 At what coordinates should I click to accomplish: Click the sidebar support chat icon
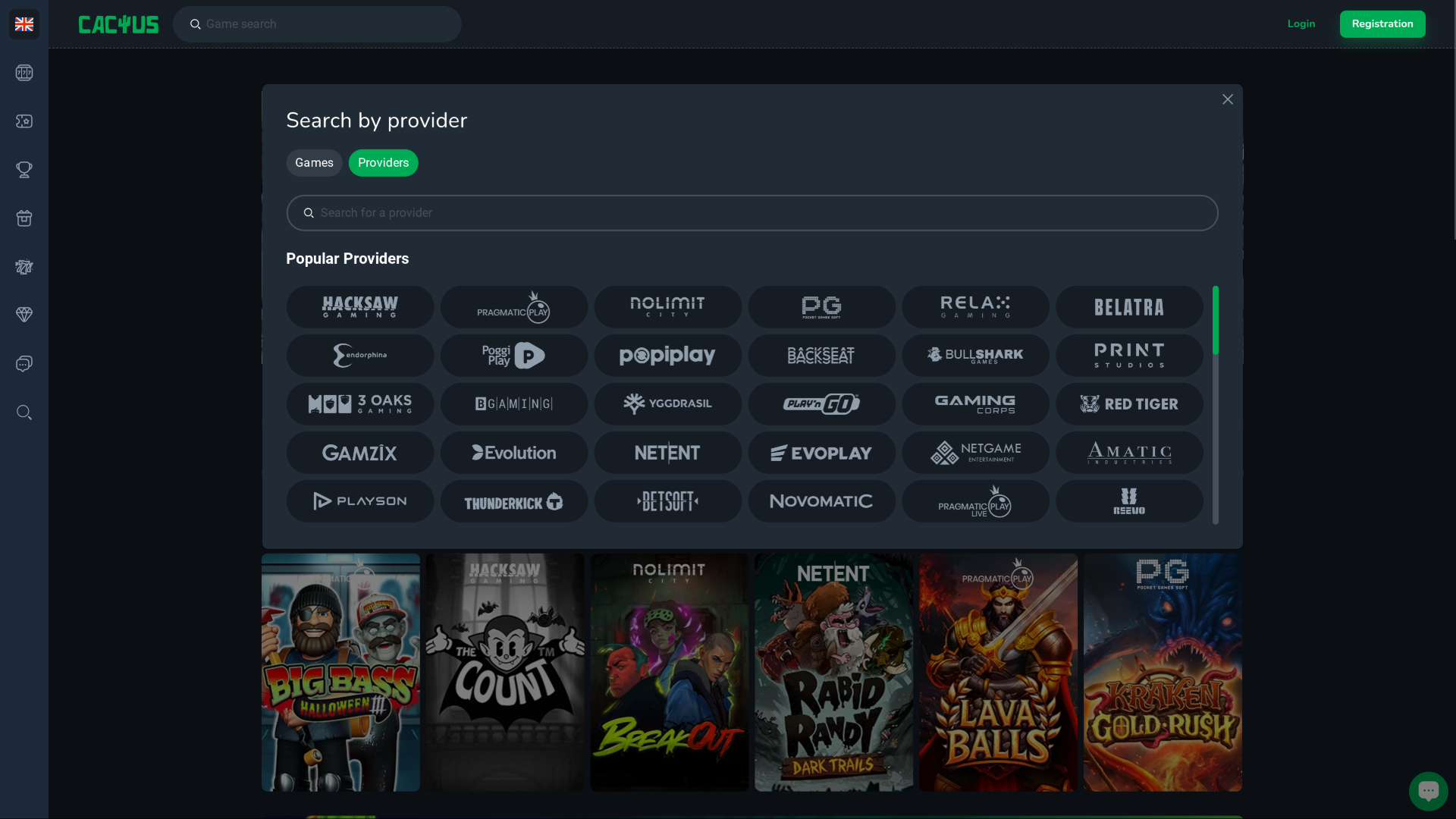point(24,364)
